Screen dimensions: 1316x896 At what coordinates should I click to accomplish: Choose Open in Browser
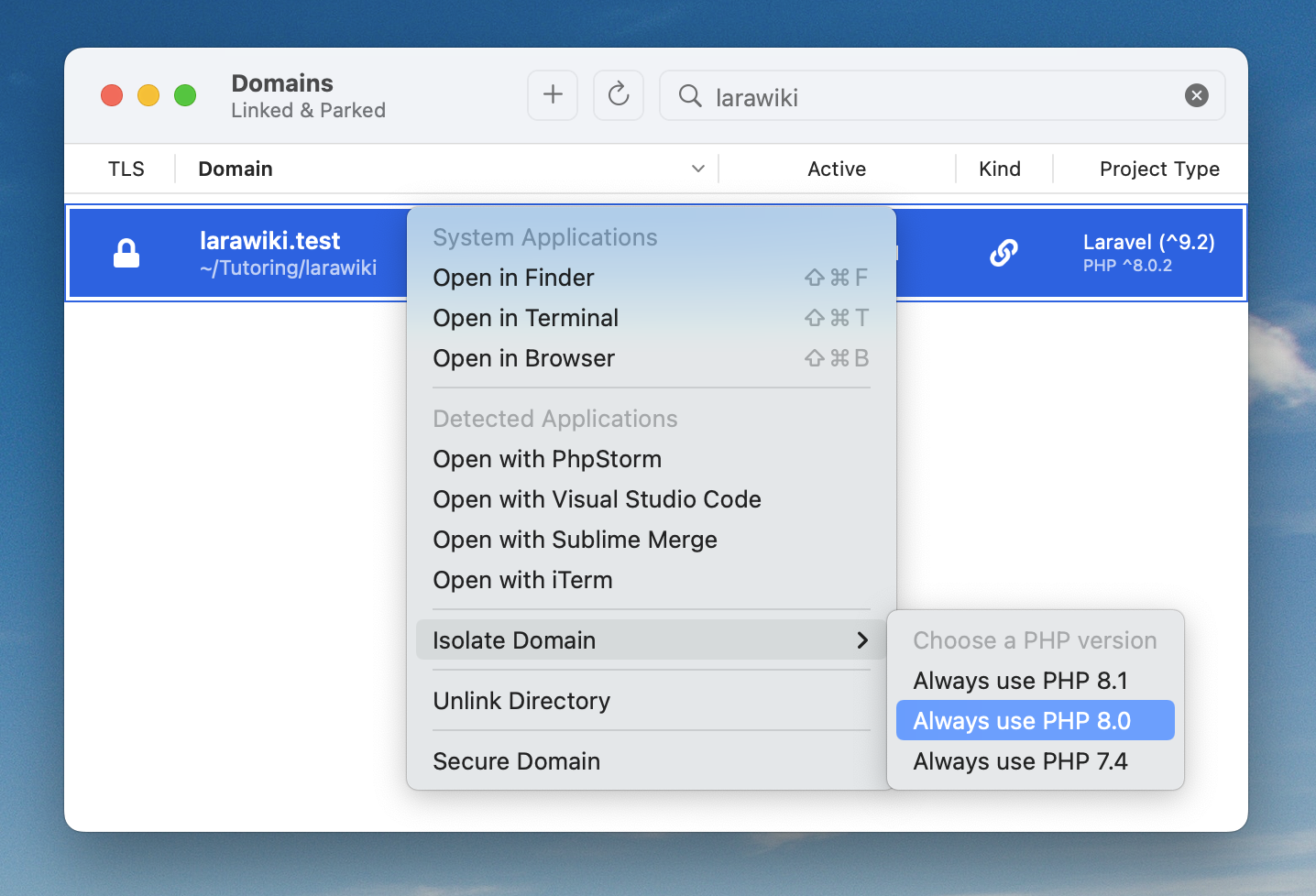[x=651, y=358]
